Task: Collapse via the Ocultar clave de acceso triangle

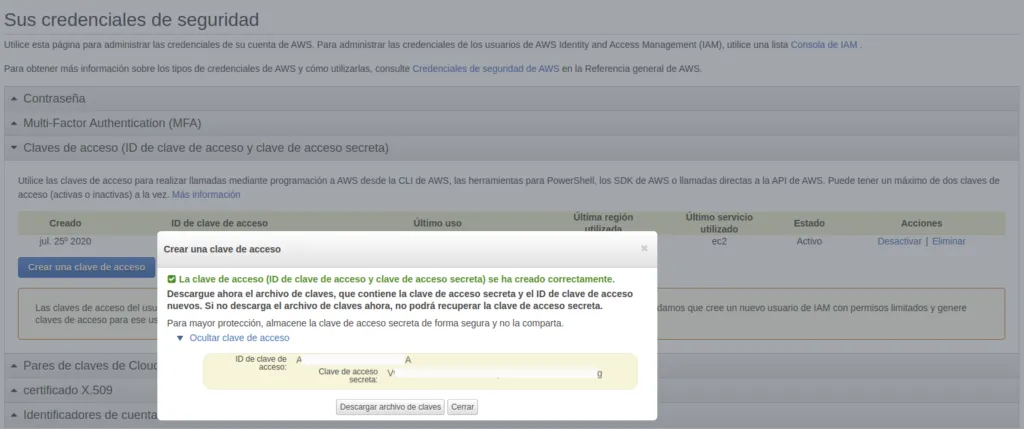Action: tap(180, 338)
